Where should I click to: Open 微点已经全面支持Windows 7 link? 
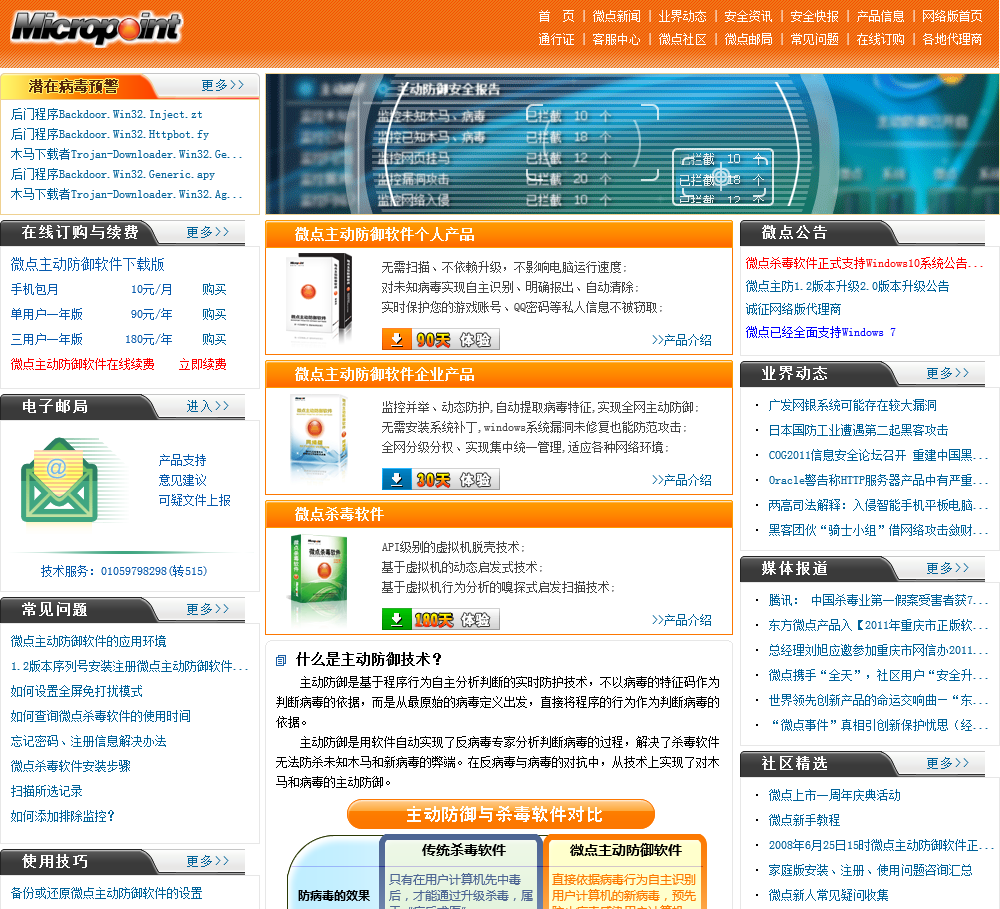pos(821,332)
